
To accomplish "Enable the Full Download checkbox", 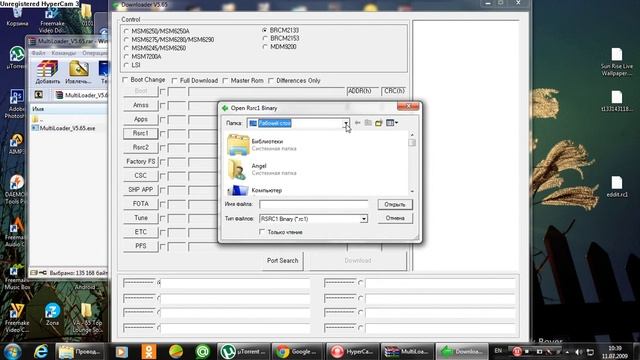I will coord(175,81).
